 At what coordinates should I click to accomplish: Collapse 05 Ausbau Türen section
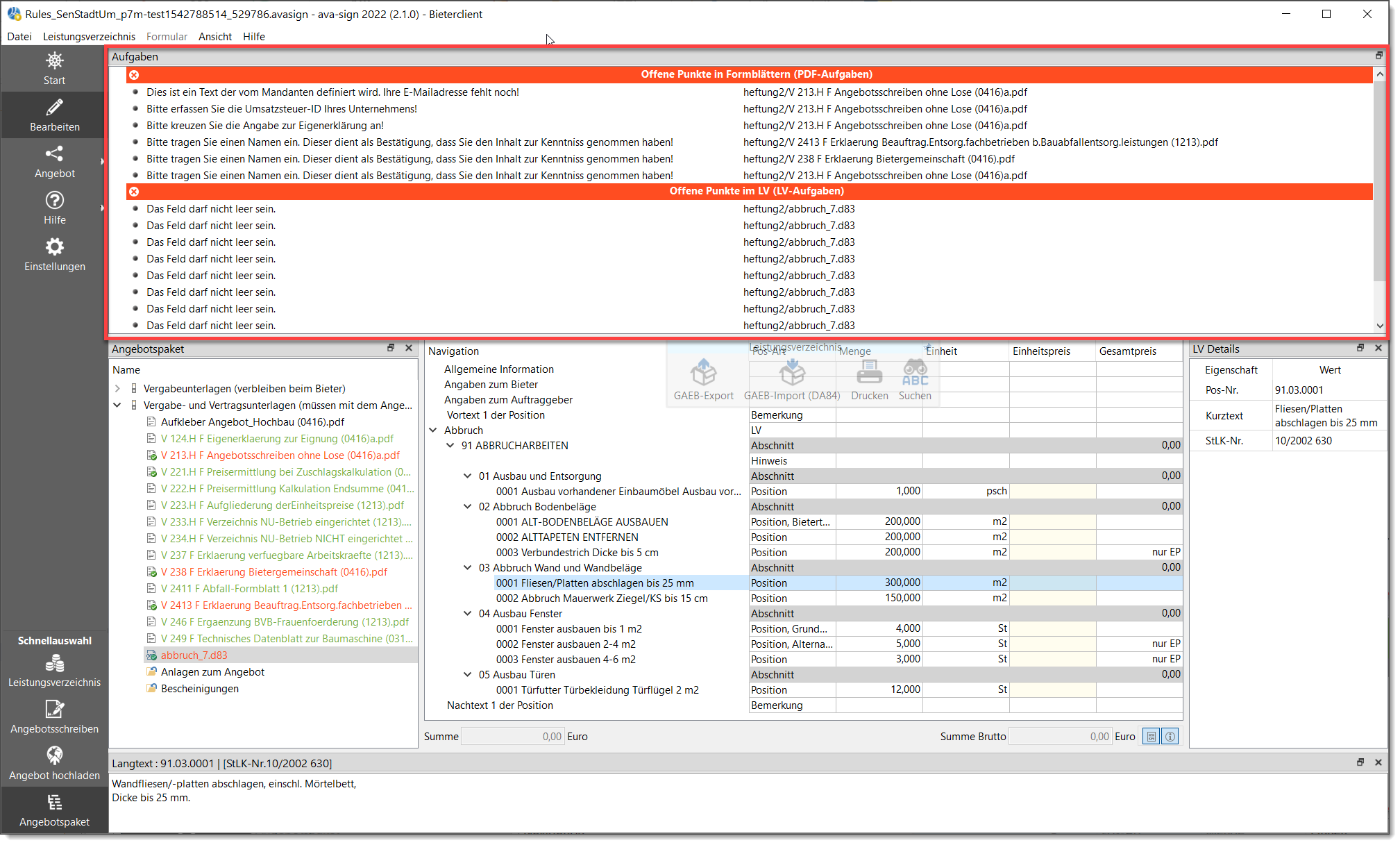(468, 675)
